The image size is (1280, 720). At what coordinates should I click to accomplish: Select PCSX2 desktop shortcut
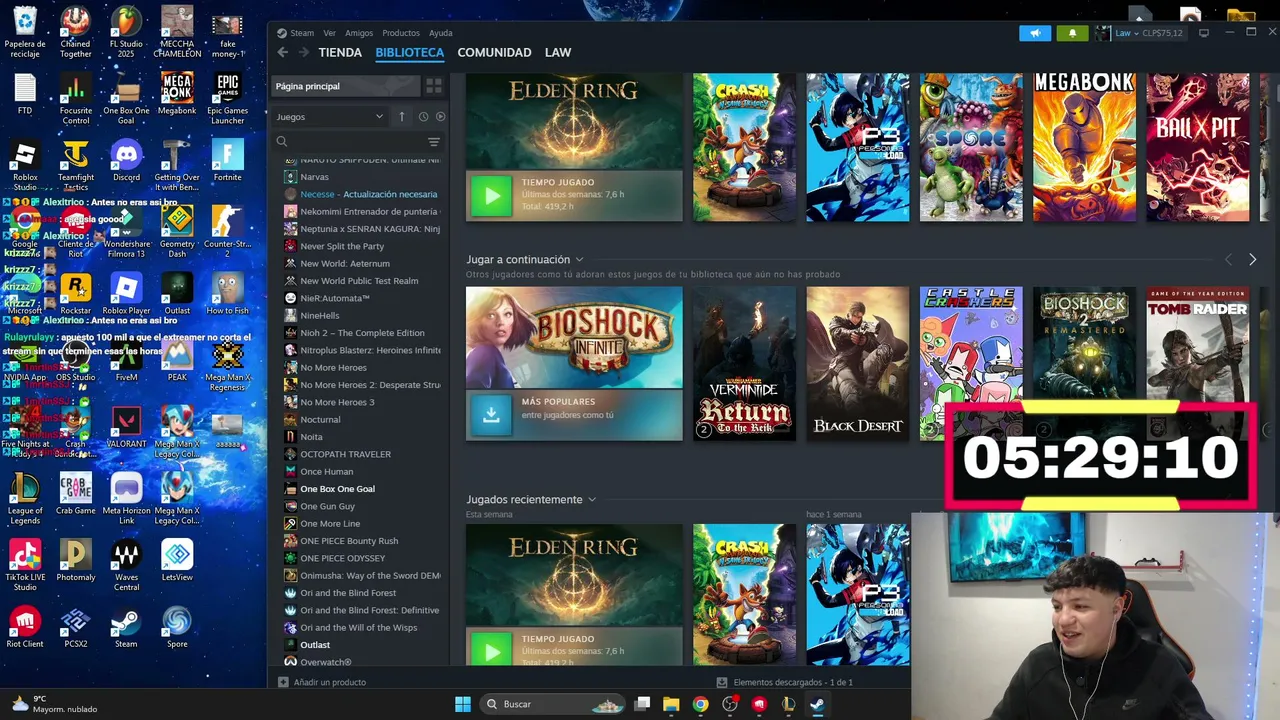pyautogui.click(x=75, y=626)
